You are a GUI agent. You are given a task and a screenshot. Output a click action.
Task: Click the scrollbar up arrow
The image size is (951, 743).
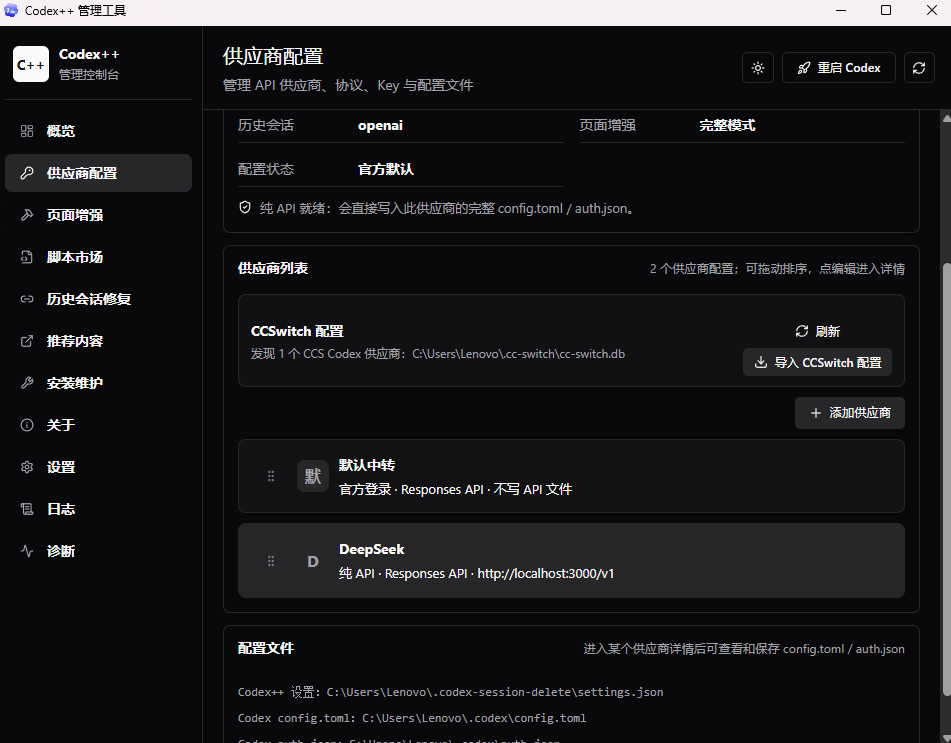946,118
